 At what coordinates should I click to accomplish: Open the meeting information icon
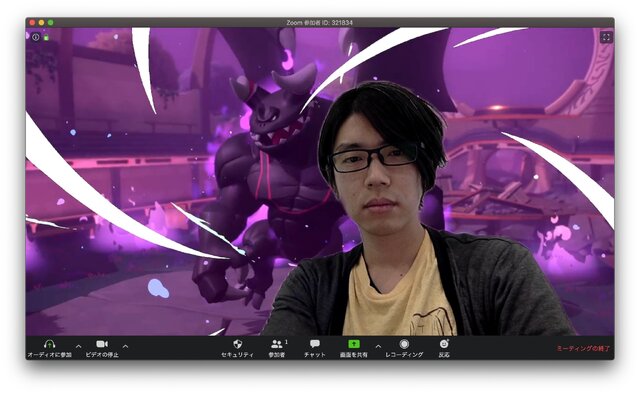(x=36, y=37)
